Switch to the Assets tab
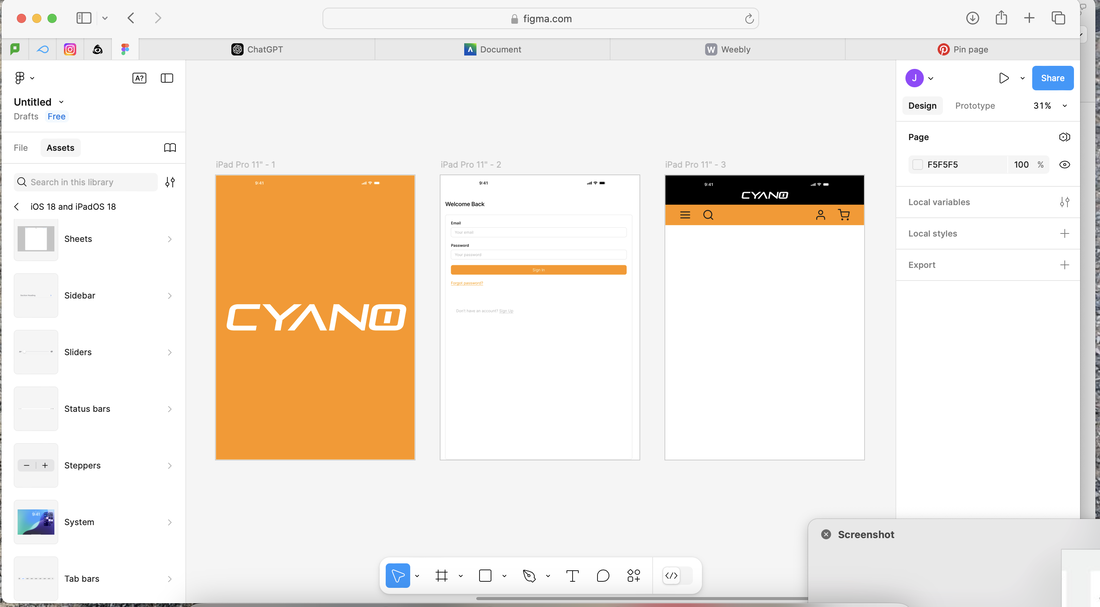Image resolution: width=1100 pixels, height=607 pixels. click(x=60, y=148)
